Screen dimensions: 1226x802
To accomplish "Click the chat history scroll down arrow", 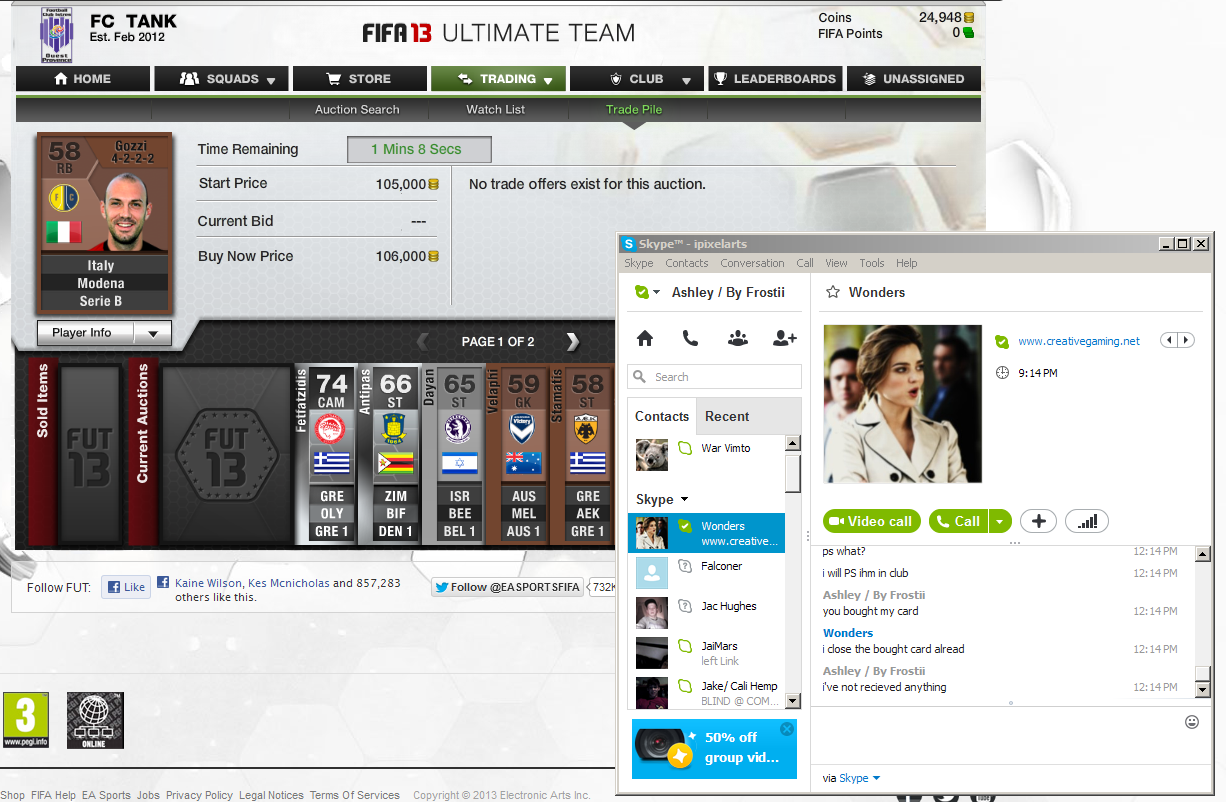I will point(1202,690).
